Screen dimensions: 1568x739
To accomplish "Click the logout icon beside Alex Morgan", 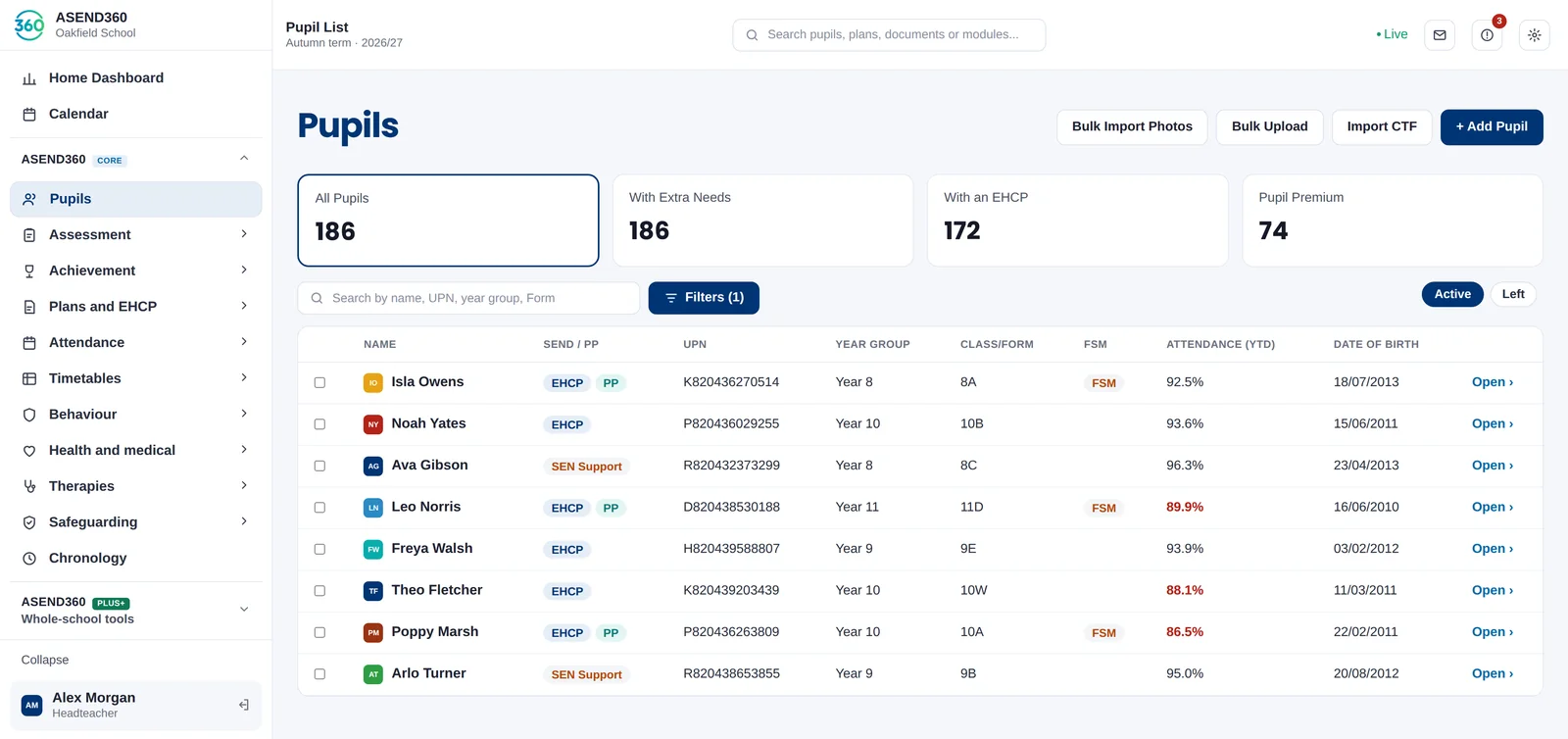I will (x=243, y=705).
